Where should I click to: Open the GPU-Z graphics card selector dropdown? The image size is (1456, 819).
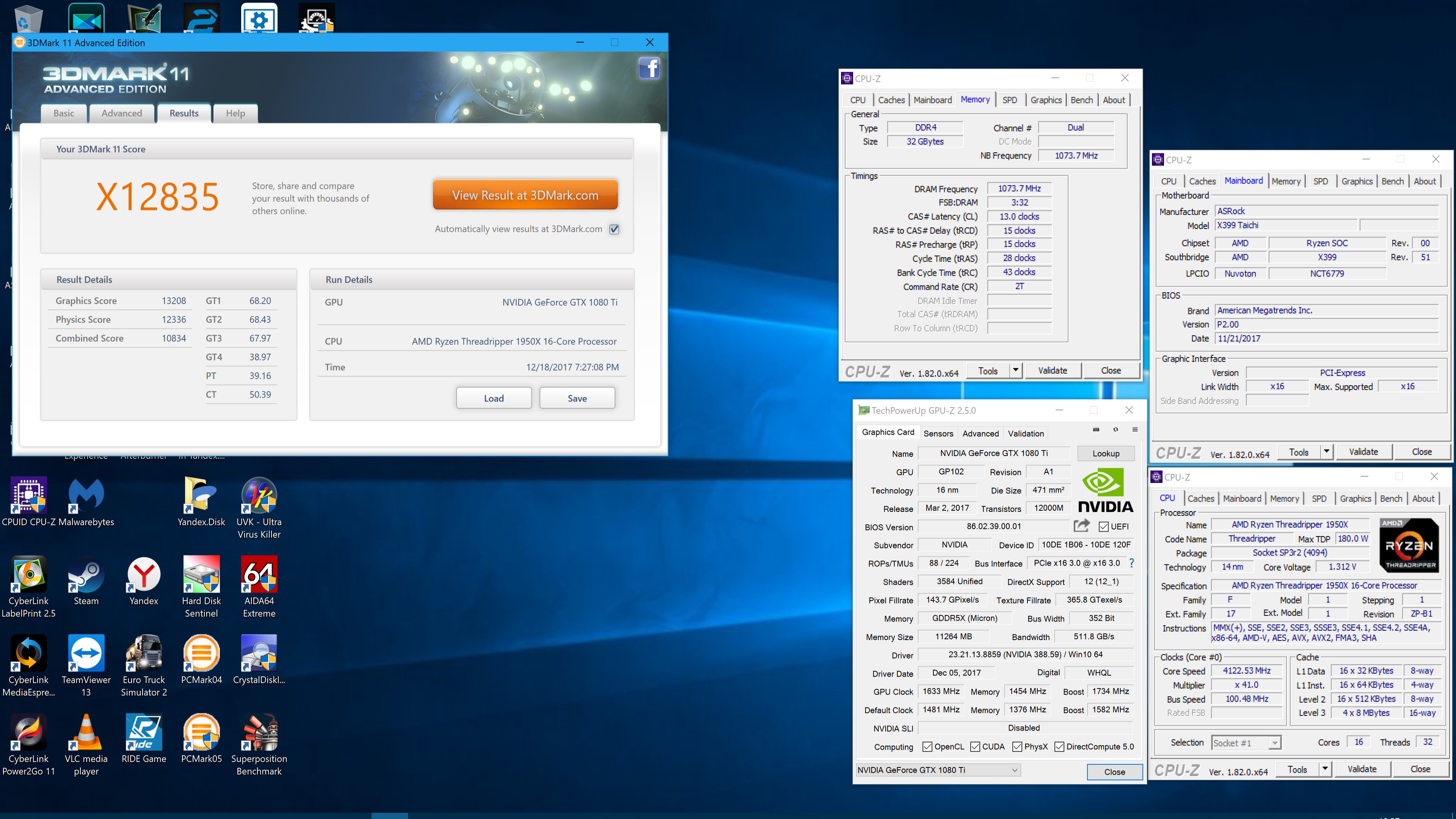[x=938, y=770]
